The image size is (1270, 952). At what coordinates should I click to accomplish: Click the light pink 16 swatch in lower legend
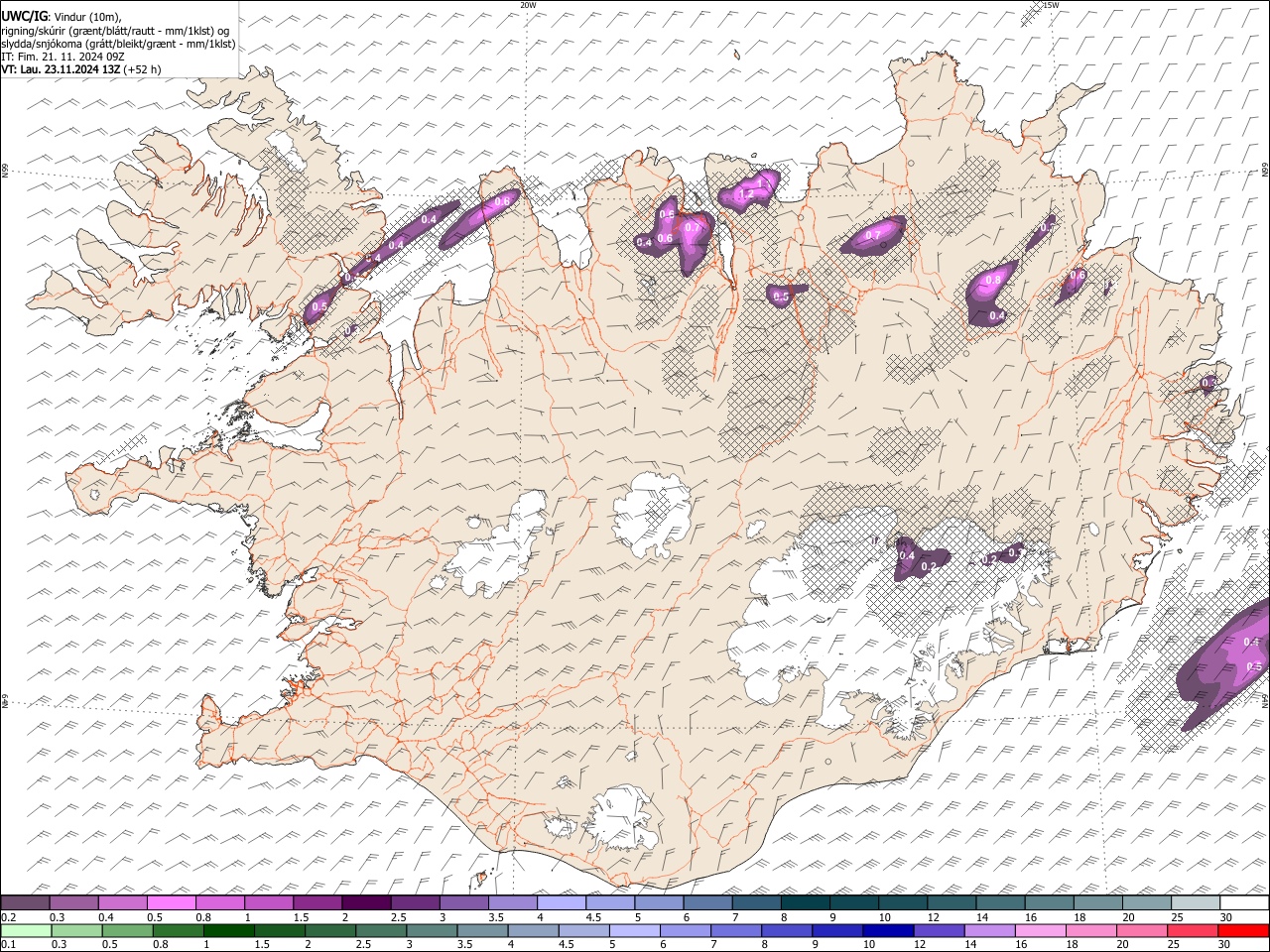tap(1040, 931)
